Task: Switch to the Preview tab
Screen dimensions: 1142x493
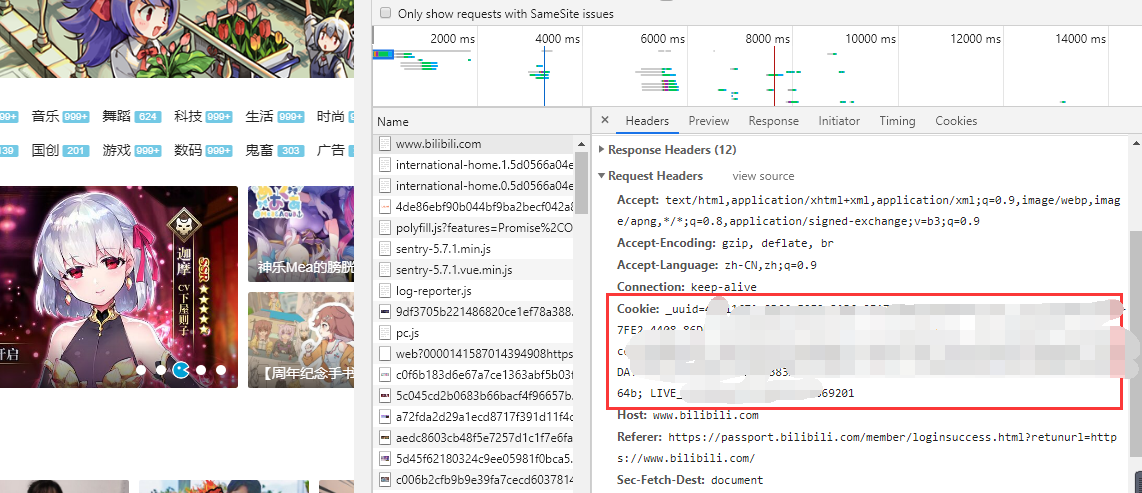Action: point(709,121)
